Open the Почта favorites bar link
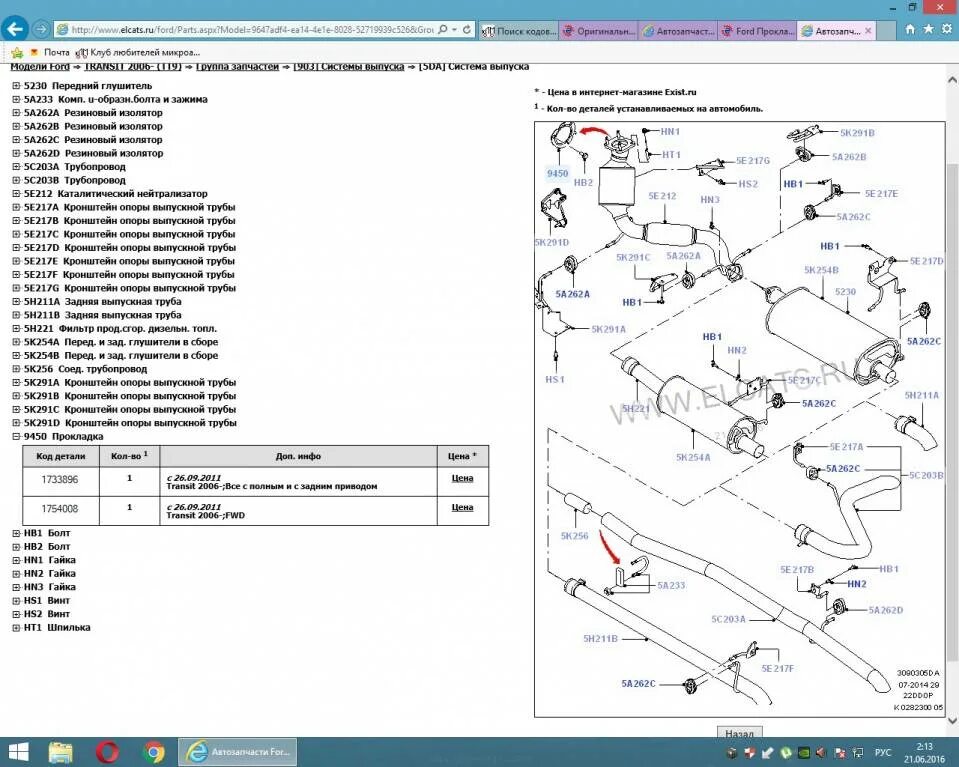 (50, 53)
